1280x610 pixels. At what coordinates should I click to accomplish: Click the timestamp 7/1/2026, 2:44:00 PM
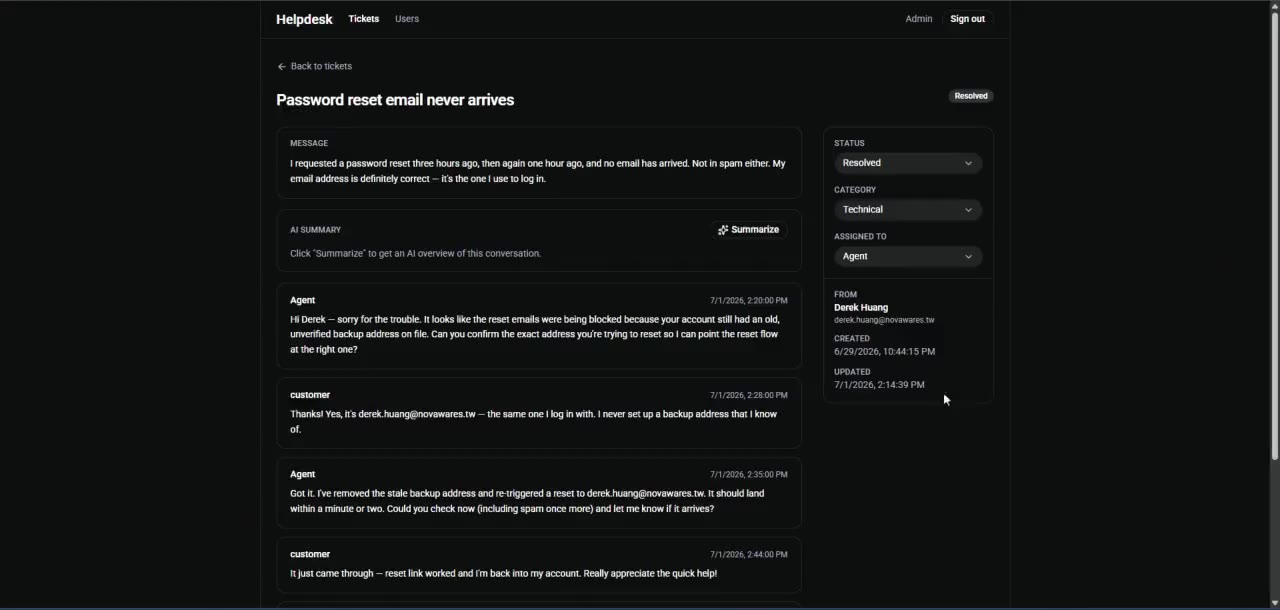coord(749,555)
